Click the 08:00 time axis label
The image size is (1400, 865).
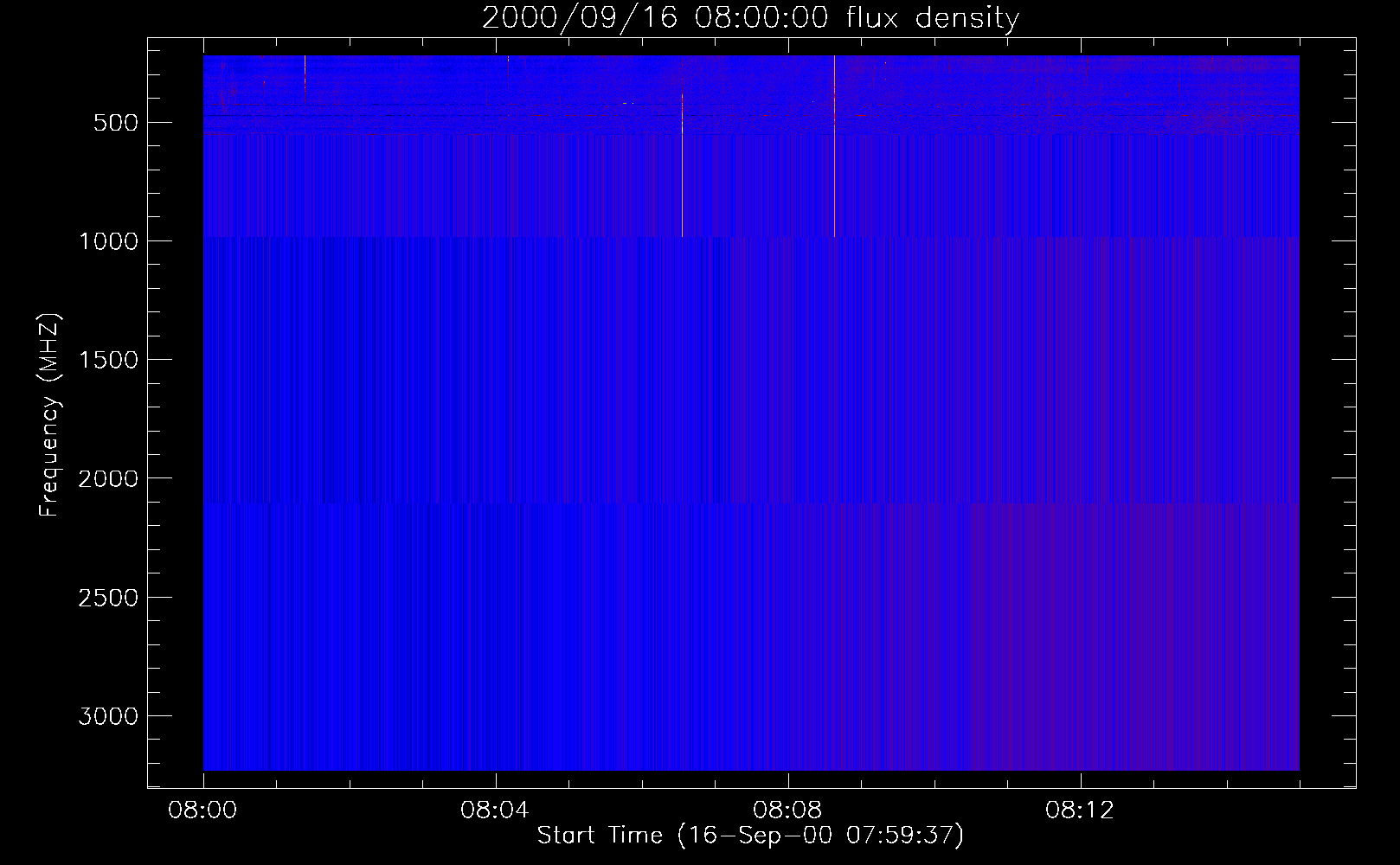click(203, 811)
